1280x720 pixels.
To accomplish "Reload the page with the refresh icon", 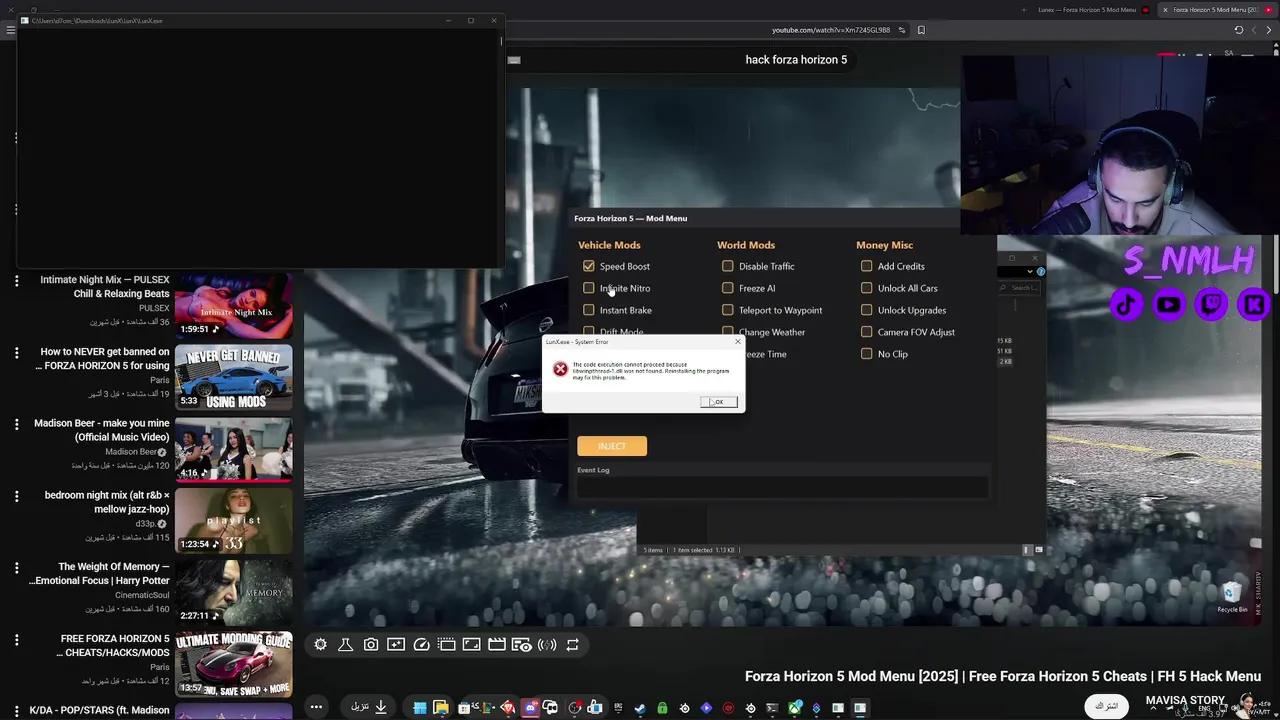I will click(1239, 30).
